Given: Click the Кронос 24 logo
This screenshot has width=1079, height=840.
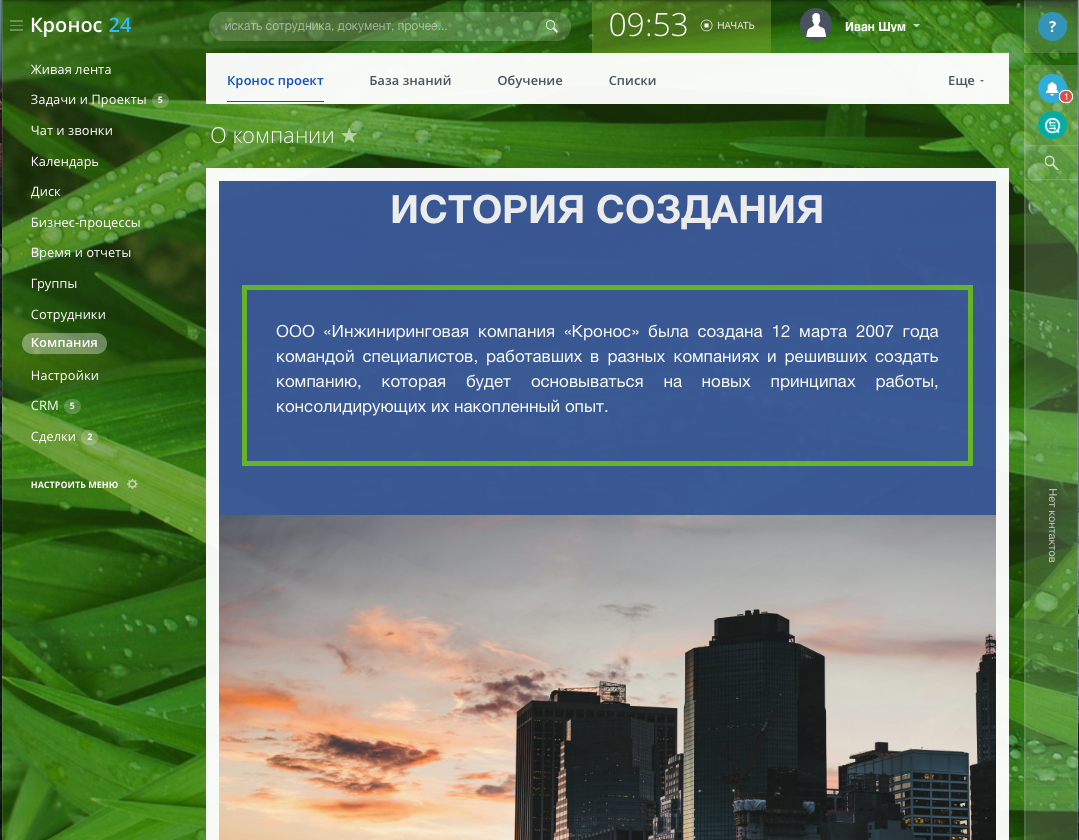Looking at the screenshot, I should (81, 25).
